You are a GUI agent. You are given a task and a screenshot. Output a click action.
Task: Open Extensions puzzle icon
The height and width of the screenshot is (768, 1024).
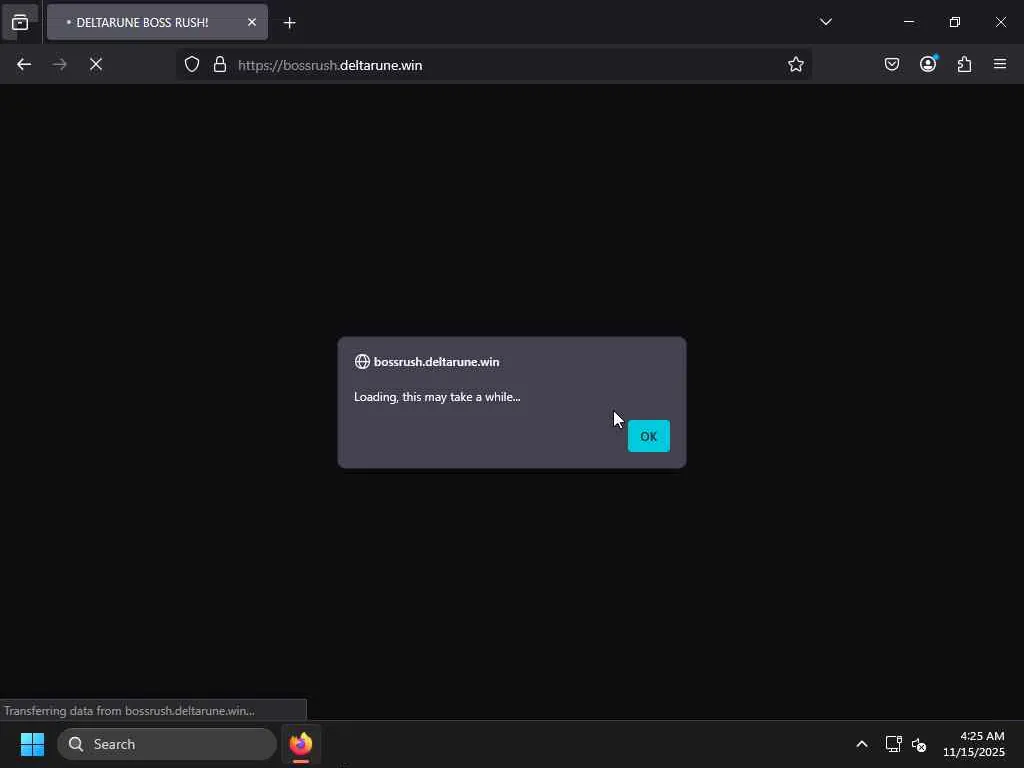tap(964, 64)
